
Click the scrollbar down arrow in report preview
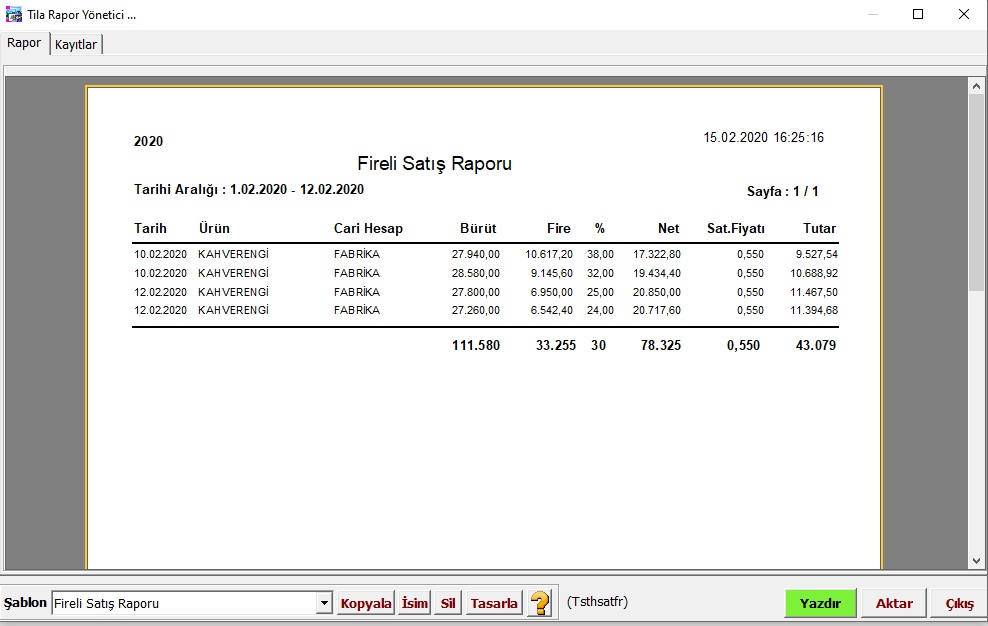[x=977, y=561]
